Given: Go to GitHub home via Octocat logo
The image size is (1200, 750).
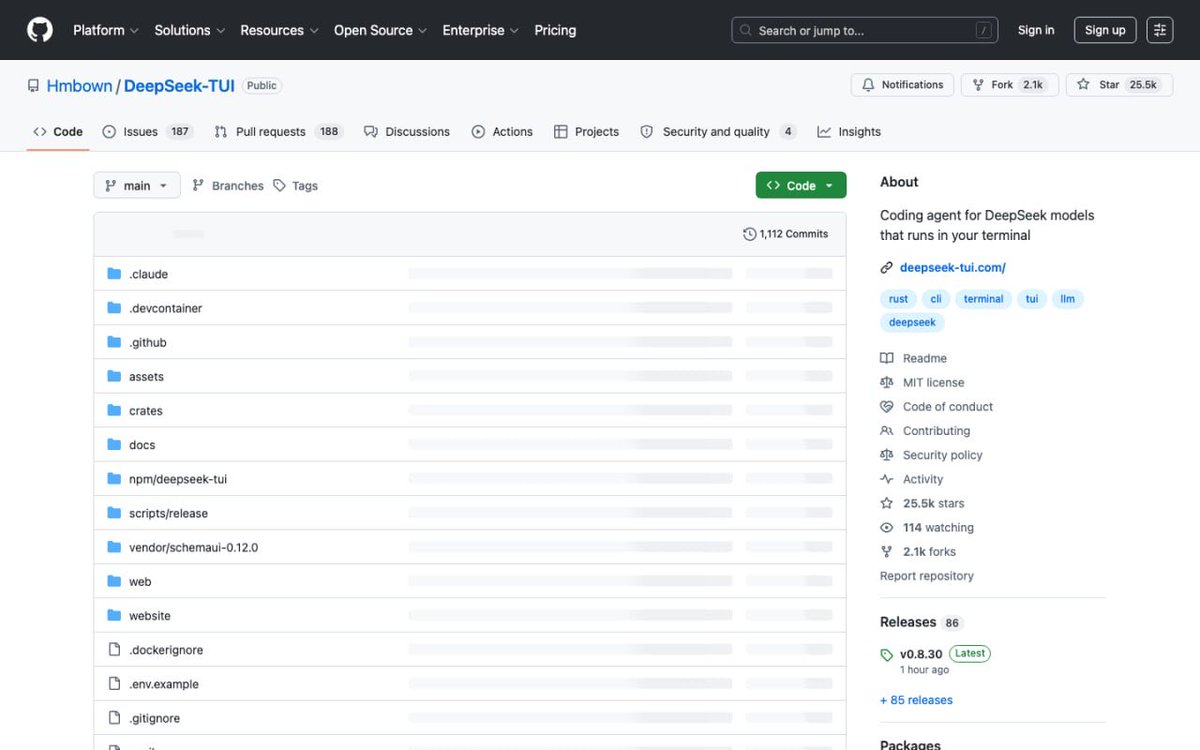Looking at the screenshot, I should (40, 30).
